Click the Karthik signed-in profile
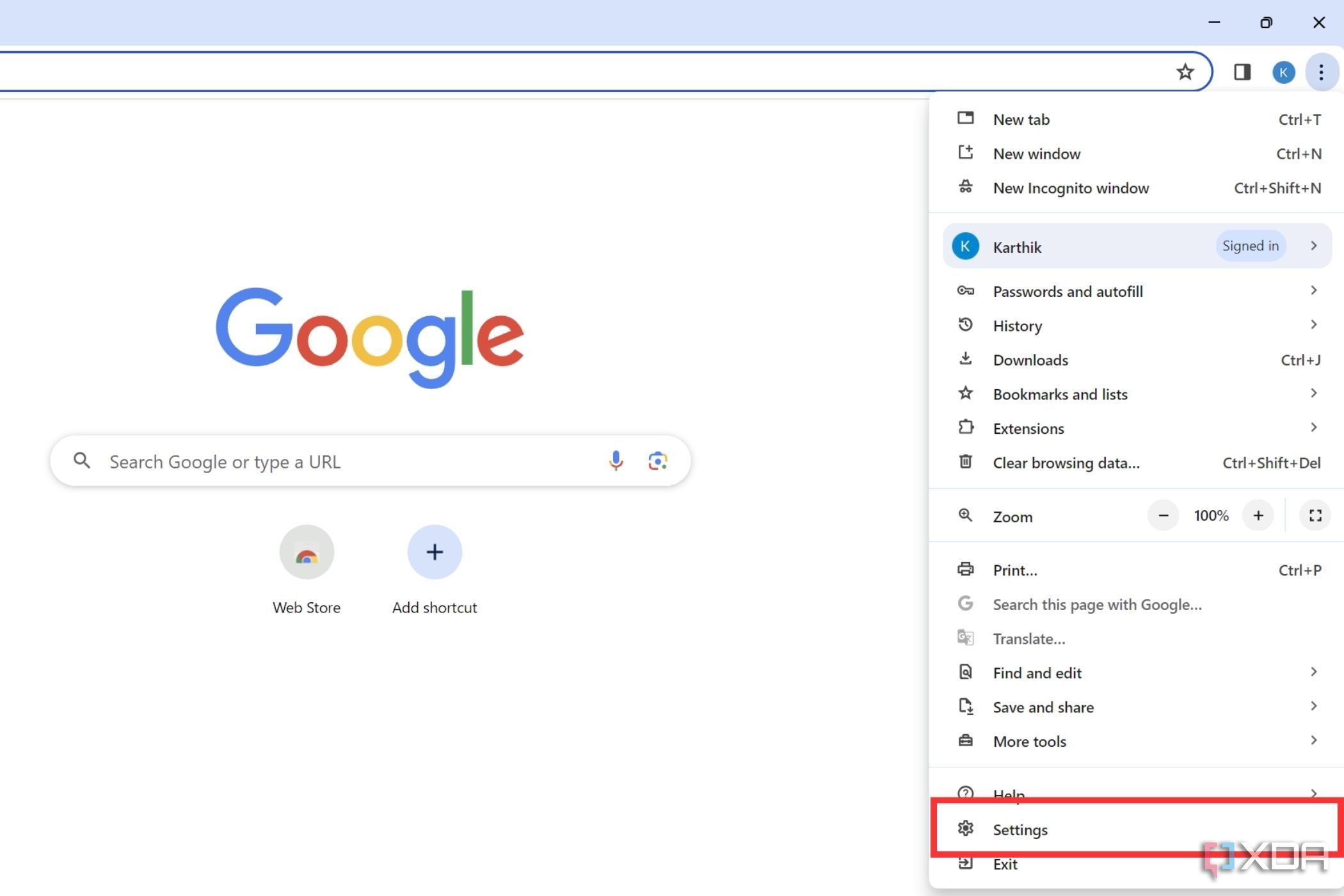This screenshot has height=896, width=1344. 1137,246
